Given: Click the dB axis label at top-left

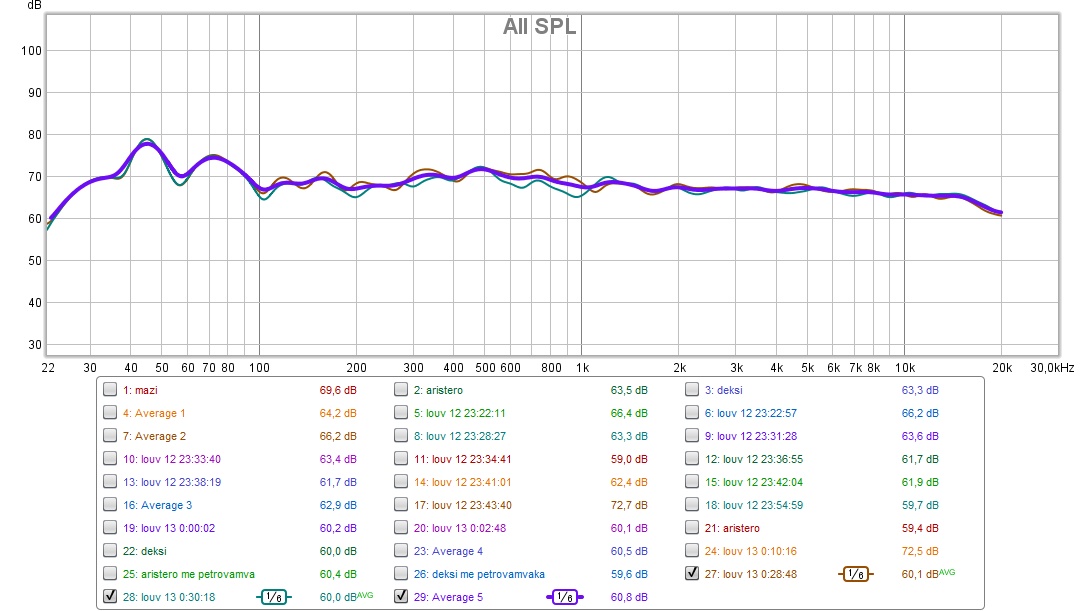Looking at the screenshot, I should pyautogui.click(x=34, y=6).
